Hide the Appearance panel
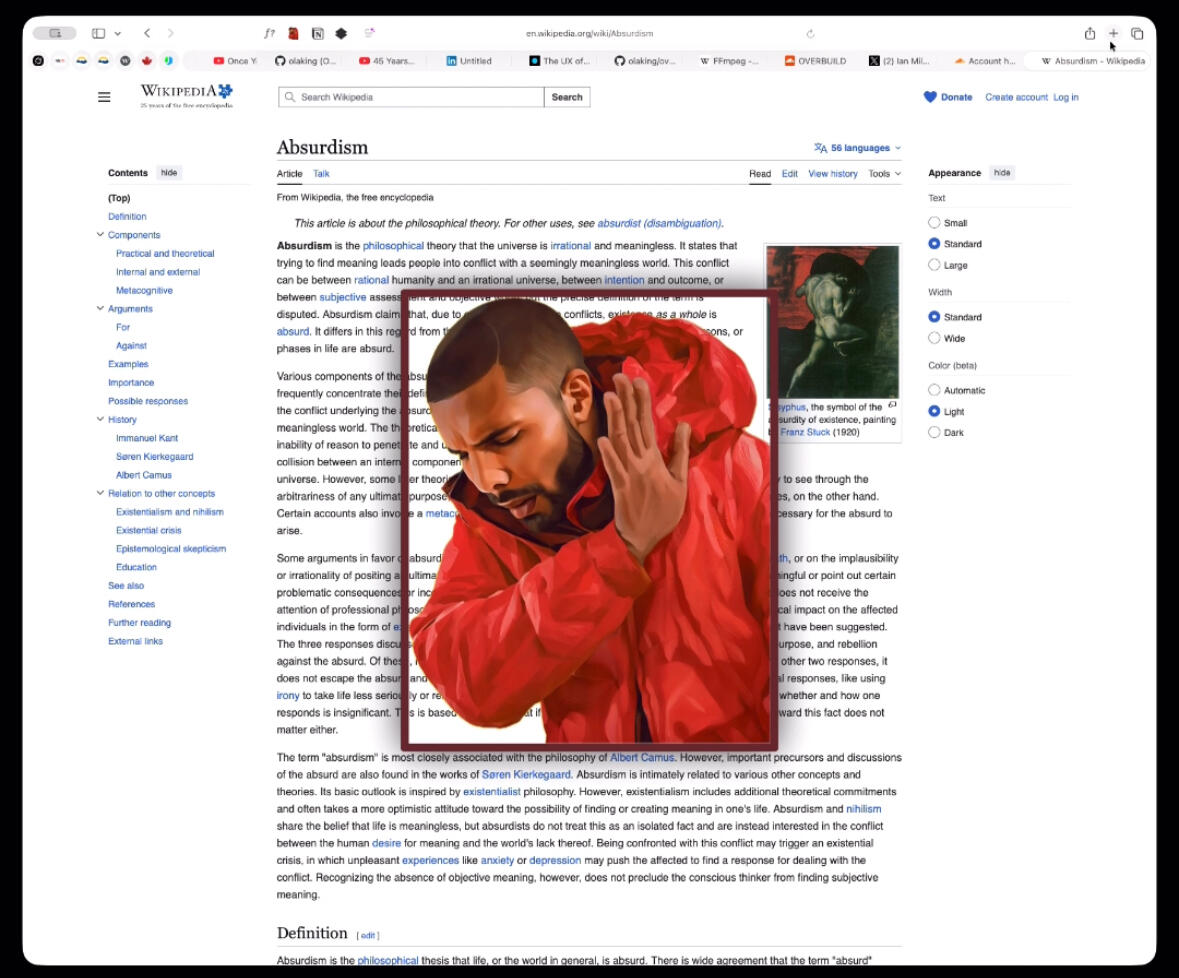The image size is (1179, 978). (1002, 172)
